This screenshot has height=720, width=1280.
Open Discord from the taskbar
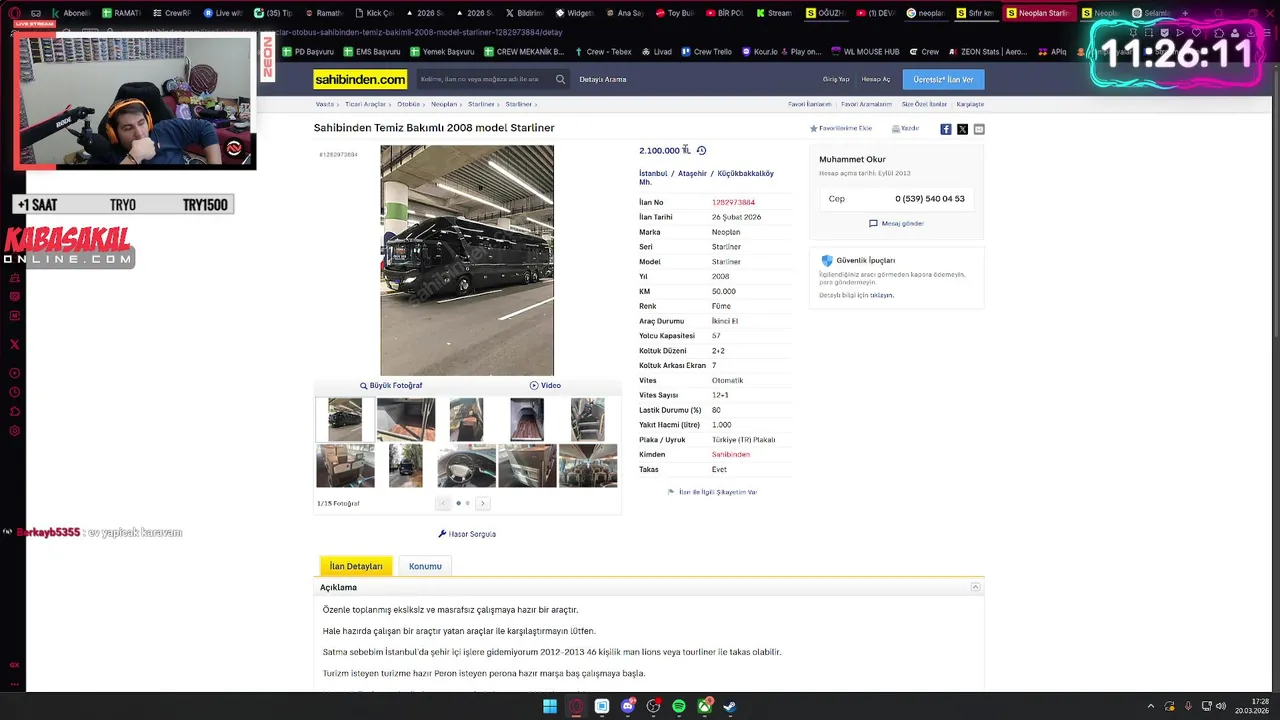click(x=628, y=706)
